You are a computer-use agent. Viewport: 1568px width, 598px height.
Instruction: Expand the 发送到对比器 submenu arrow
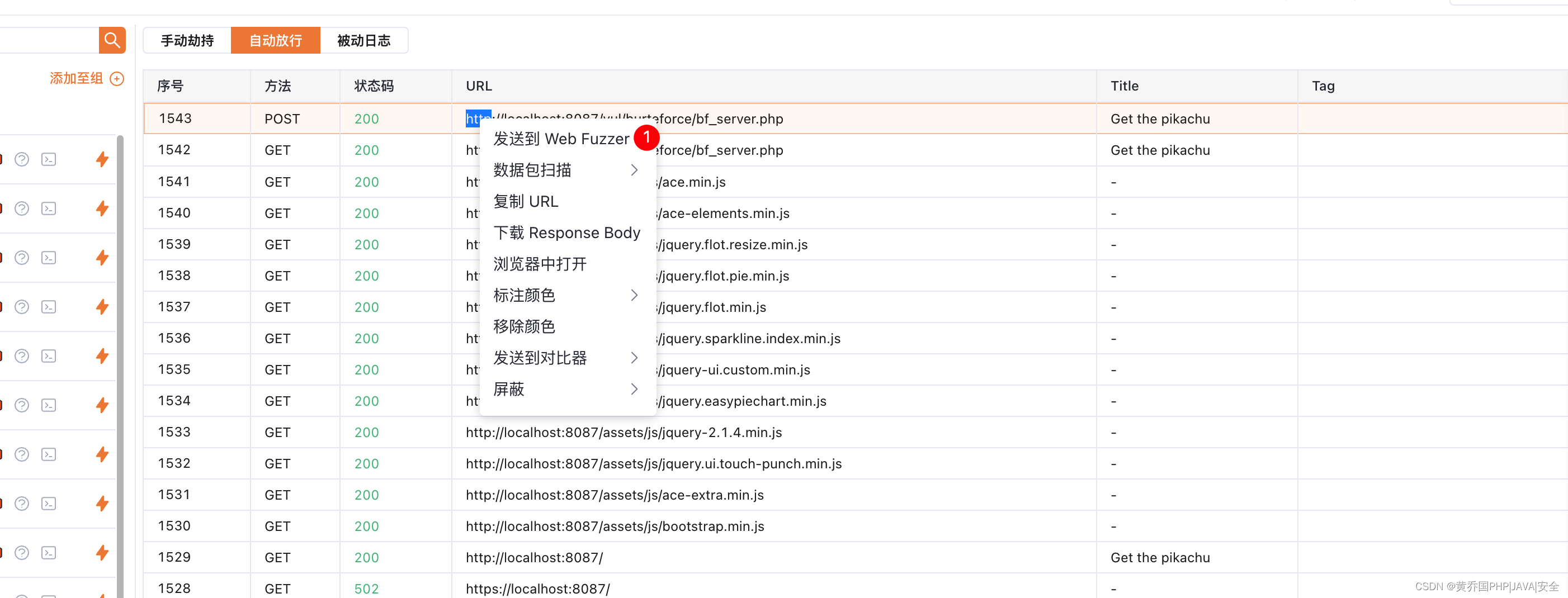[x=634, y=358]
